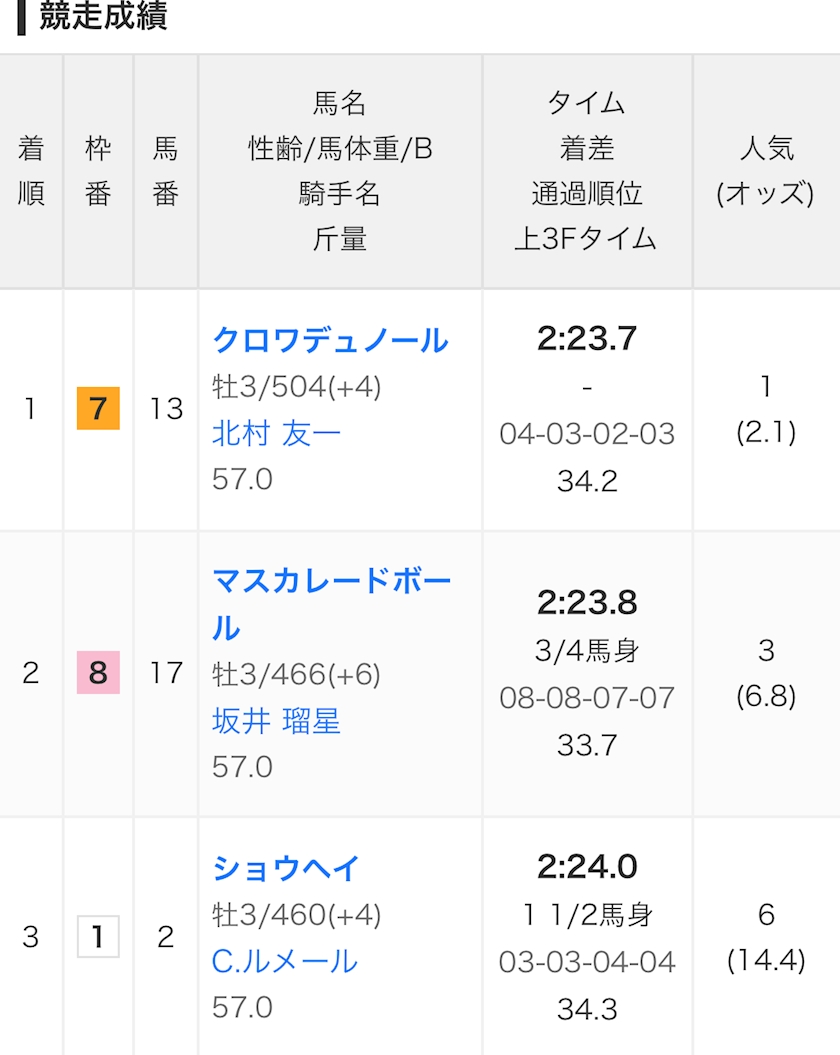
Task: Open jockey 坂井 瑠星's profile
Action: tap(276, 721)
